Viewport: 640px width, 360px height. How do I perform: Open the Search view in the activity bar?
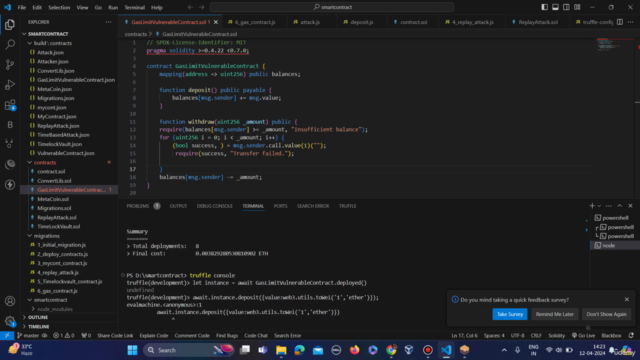pos(10,44)
